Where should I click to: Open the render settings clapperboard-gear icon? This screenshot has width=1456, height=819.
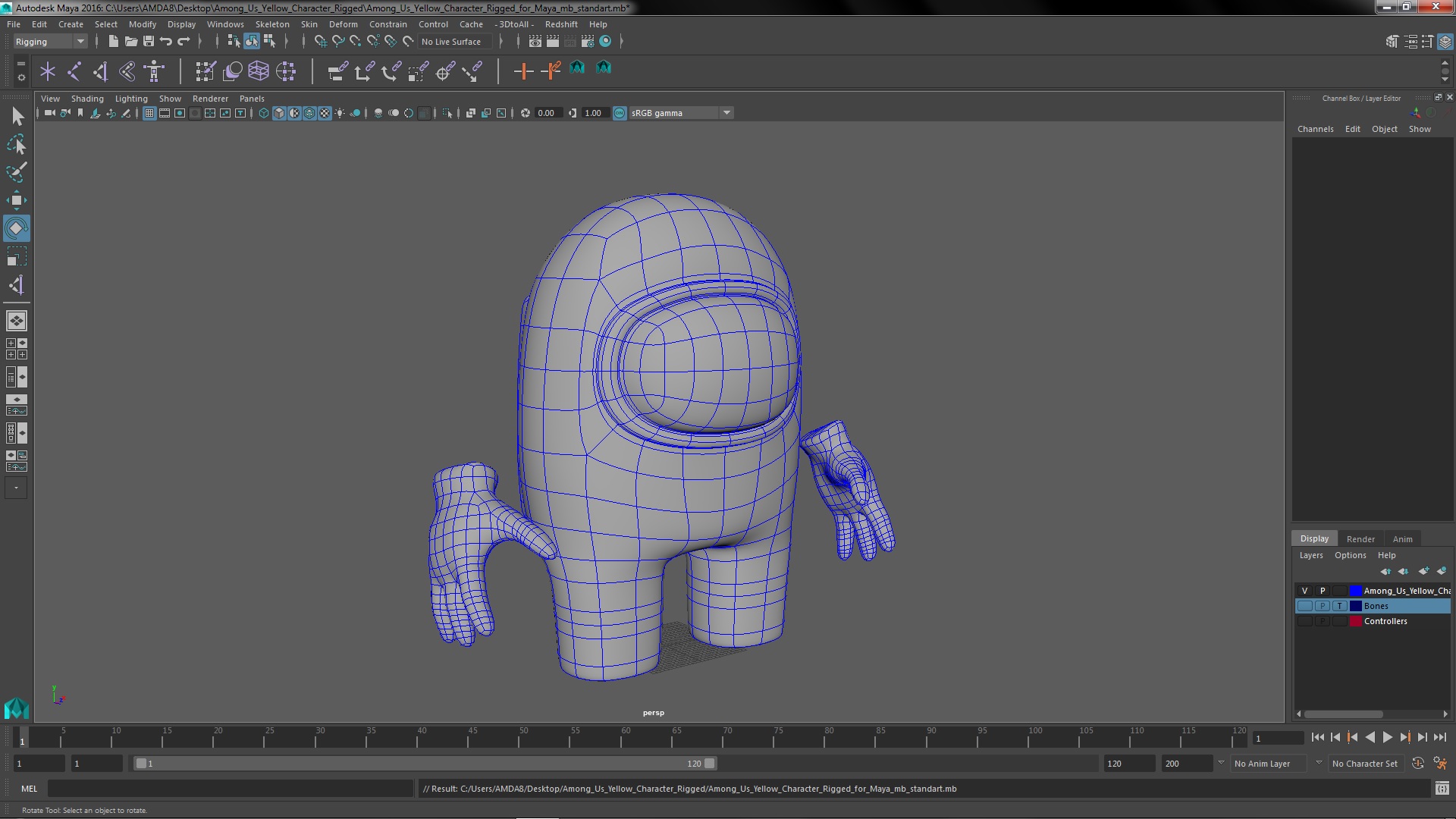coord(588,42)
